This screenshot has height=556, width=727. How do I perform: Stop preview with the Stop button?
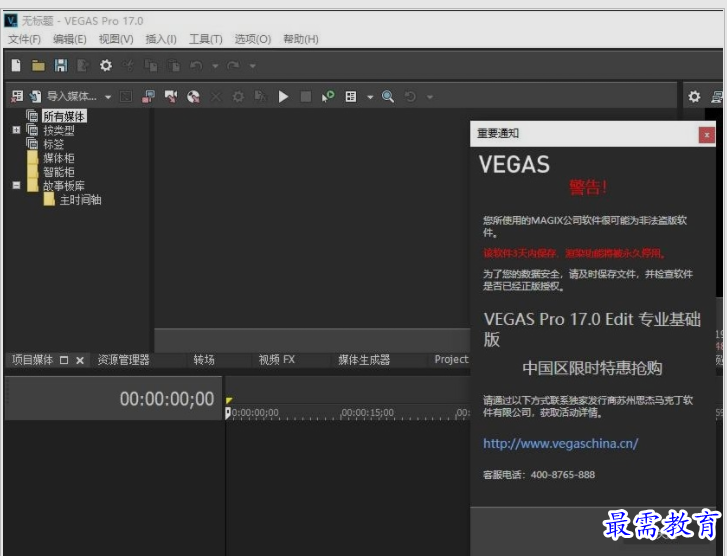coord(306,96)
